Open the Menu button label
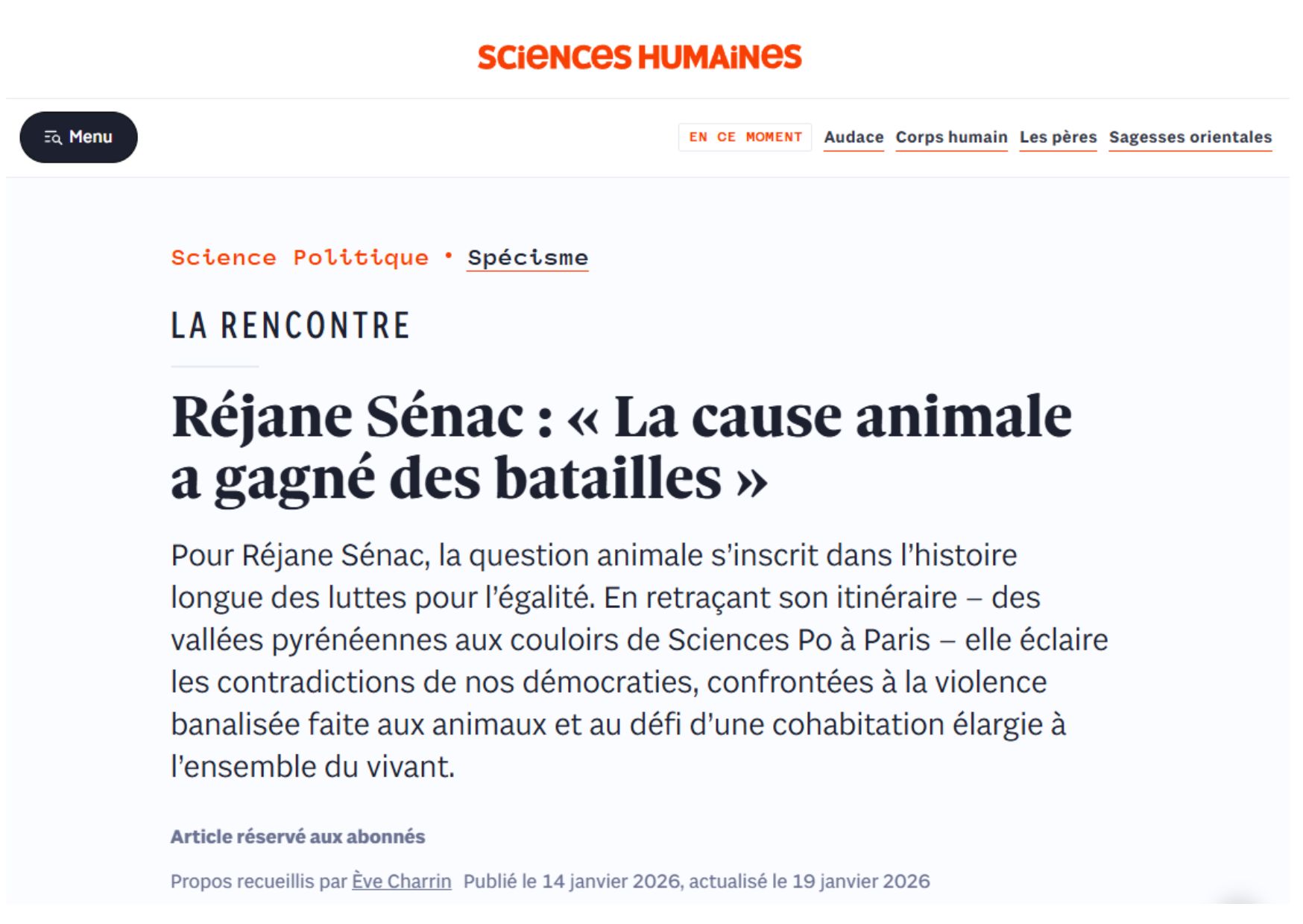This screenshot has height=924, width=1303. [90, 137]
